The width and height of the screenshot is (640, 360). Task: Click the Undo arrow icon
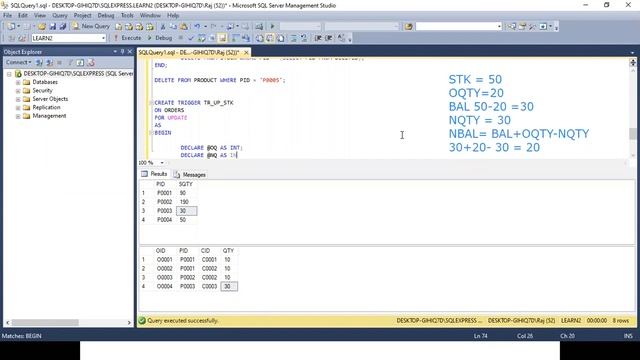(x=197, y=27)
